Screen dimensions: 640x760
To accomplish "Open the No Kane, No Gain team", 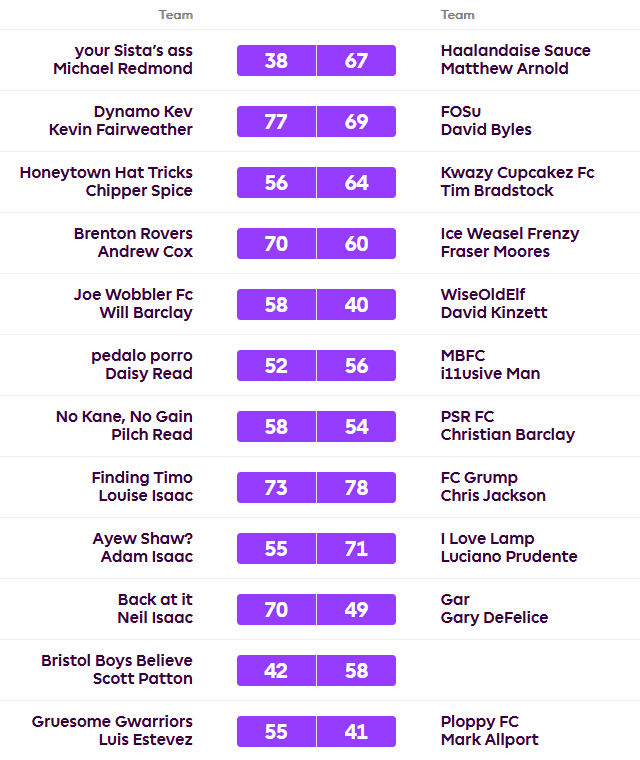I will pyautogui.click(x=124, y=417).
